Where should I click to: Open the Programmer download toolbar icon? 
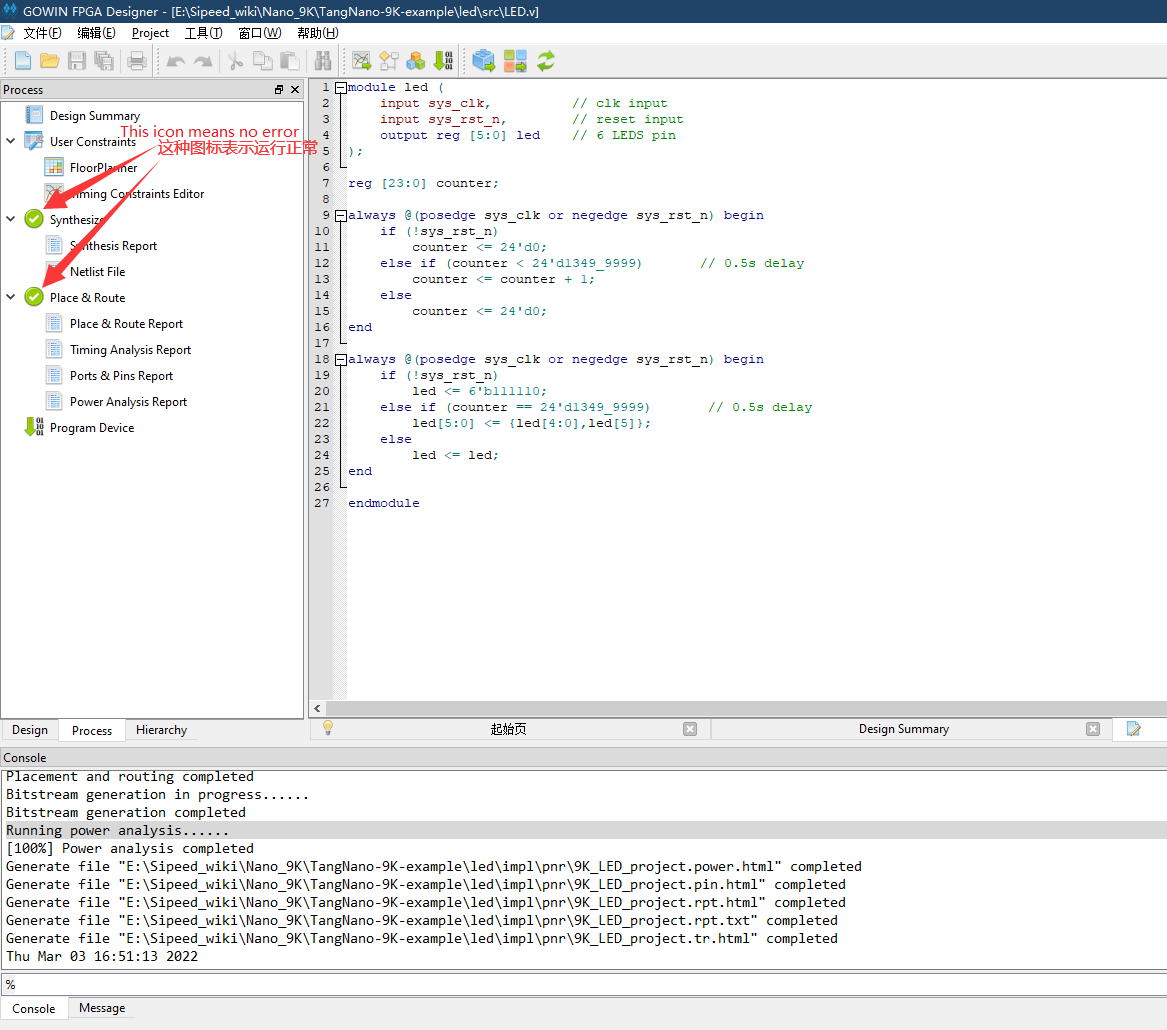tap(444, 61)
